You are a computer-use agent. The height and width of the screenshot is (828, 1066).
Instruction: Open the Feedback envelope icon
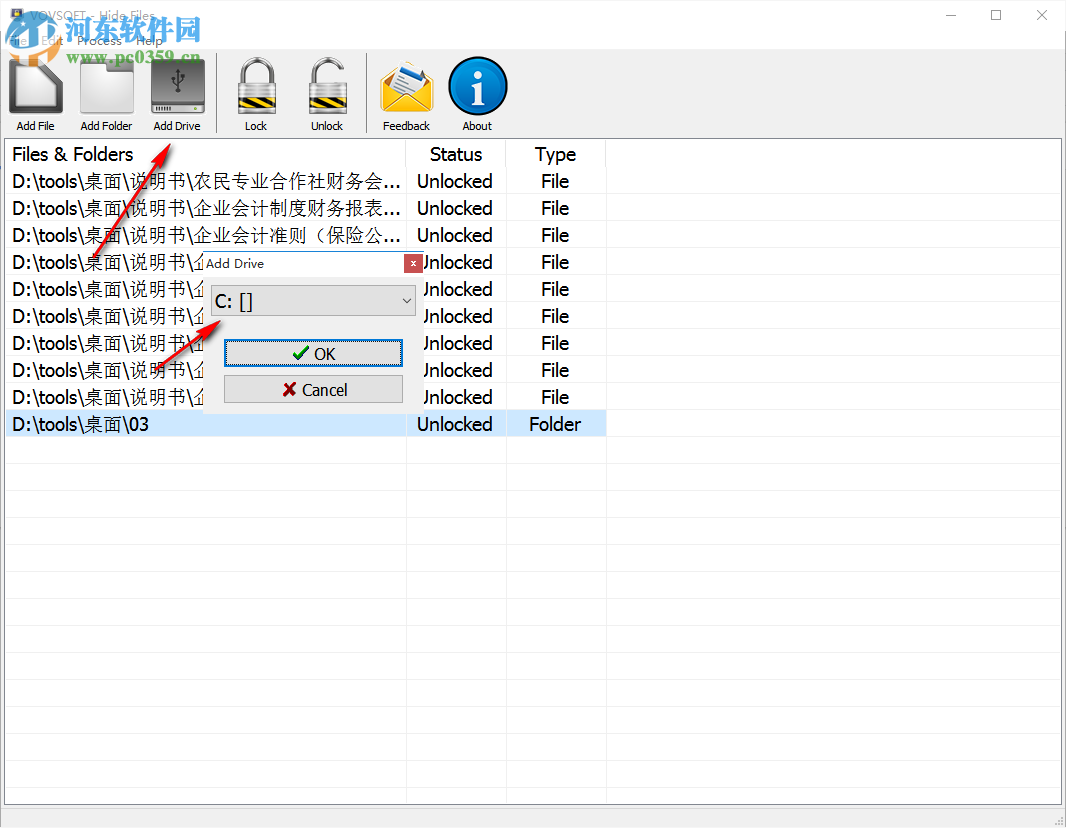[406, 86]
